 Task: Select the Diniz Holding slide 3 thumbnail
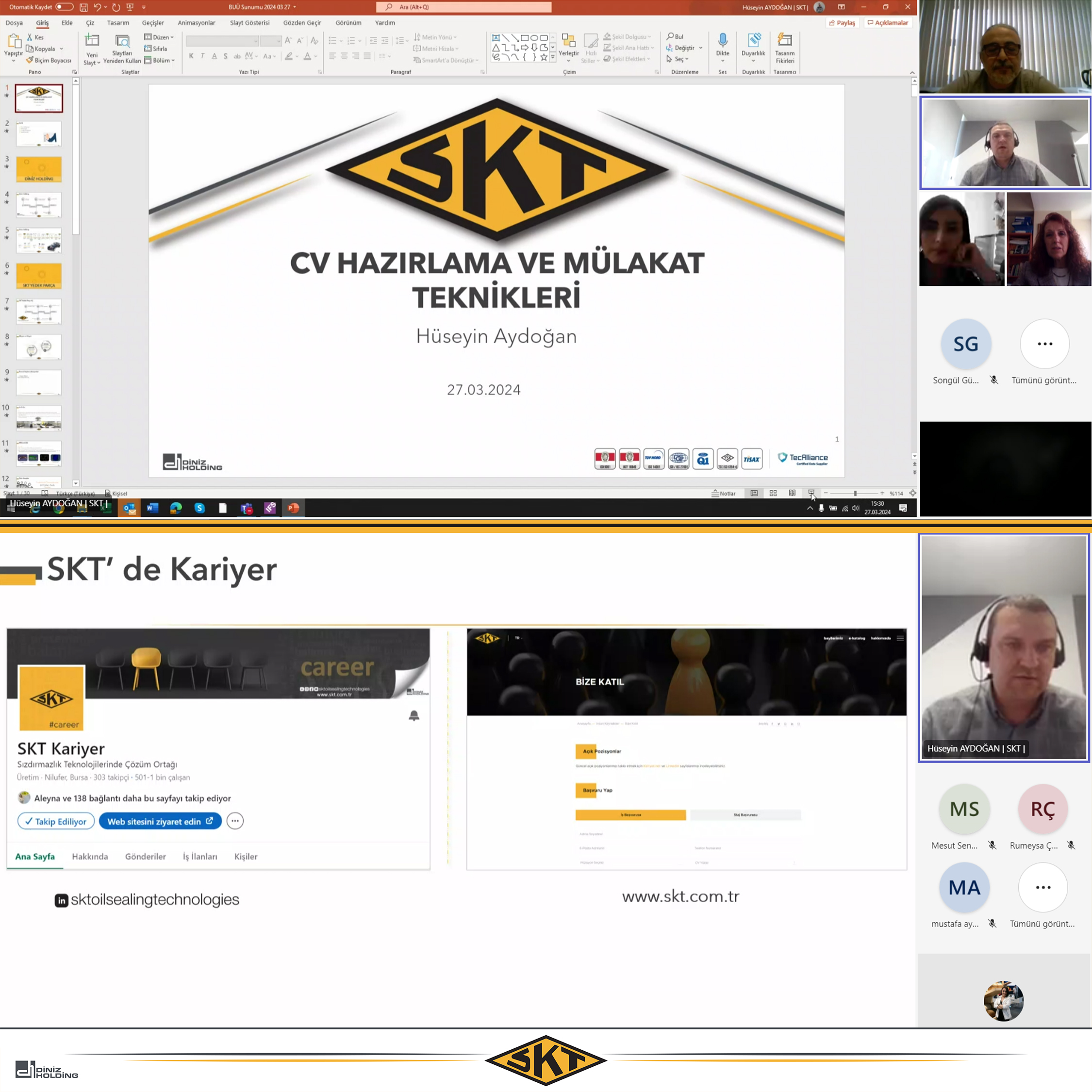coord(38,169)
